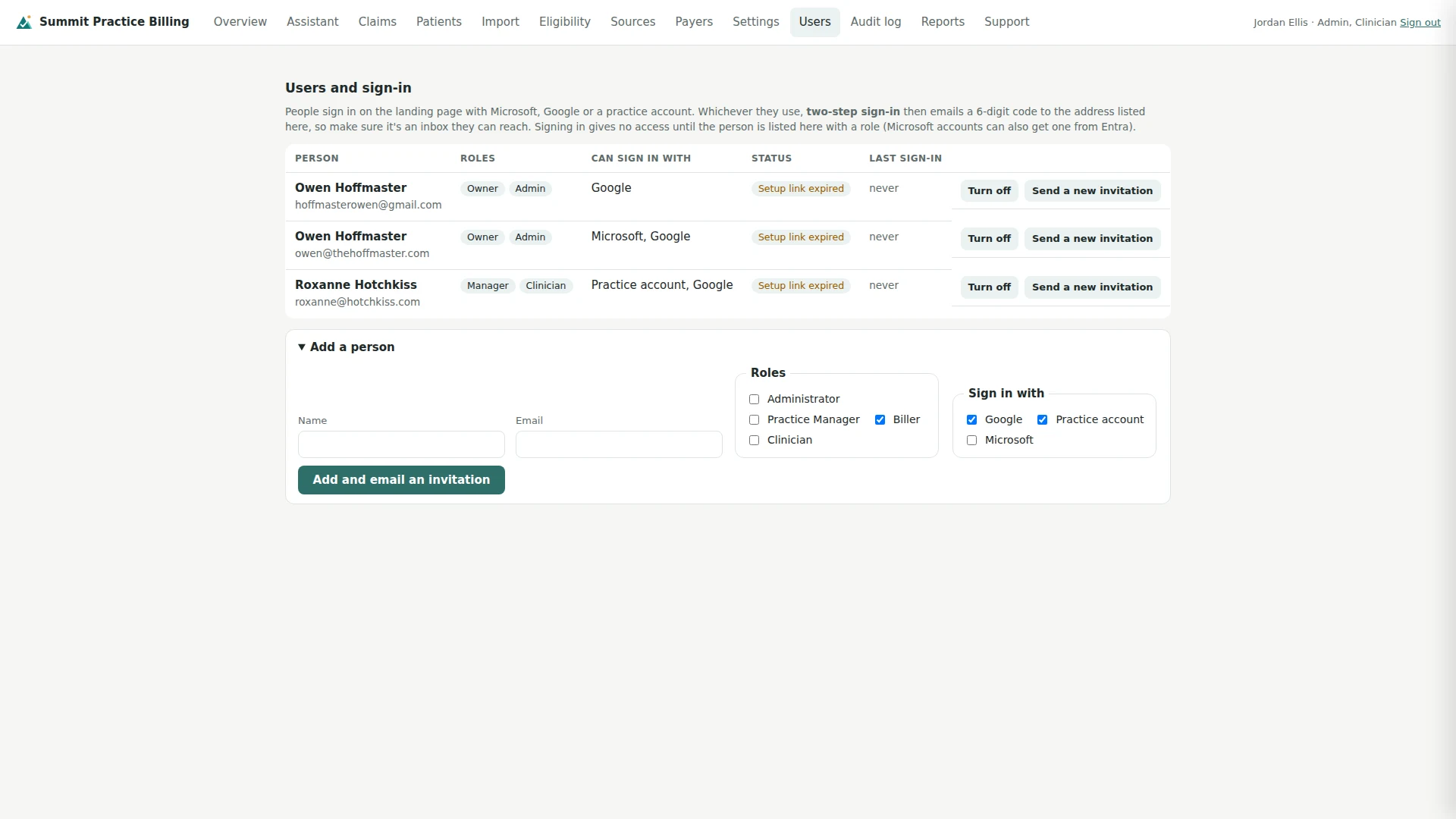Uncheck Google sign-in checkbox
1456x819 pixels.
[971, 420]
